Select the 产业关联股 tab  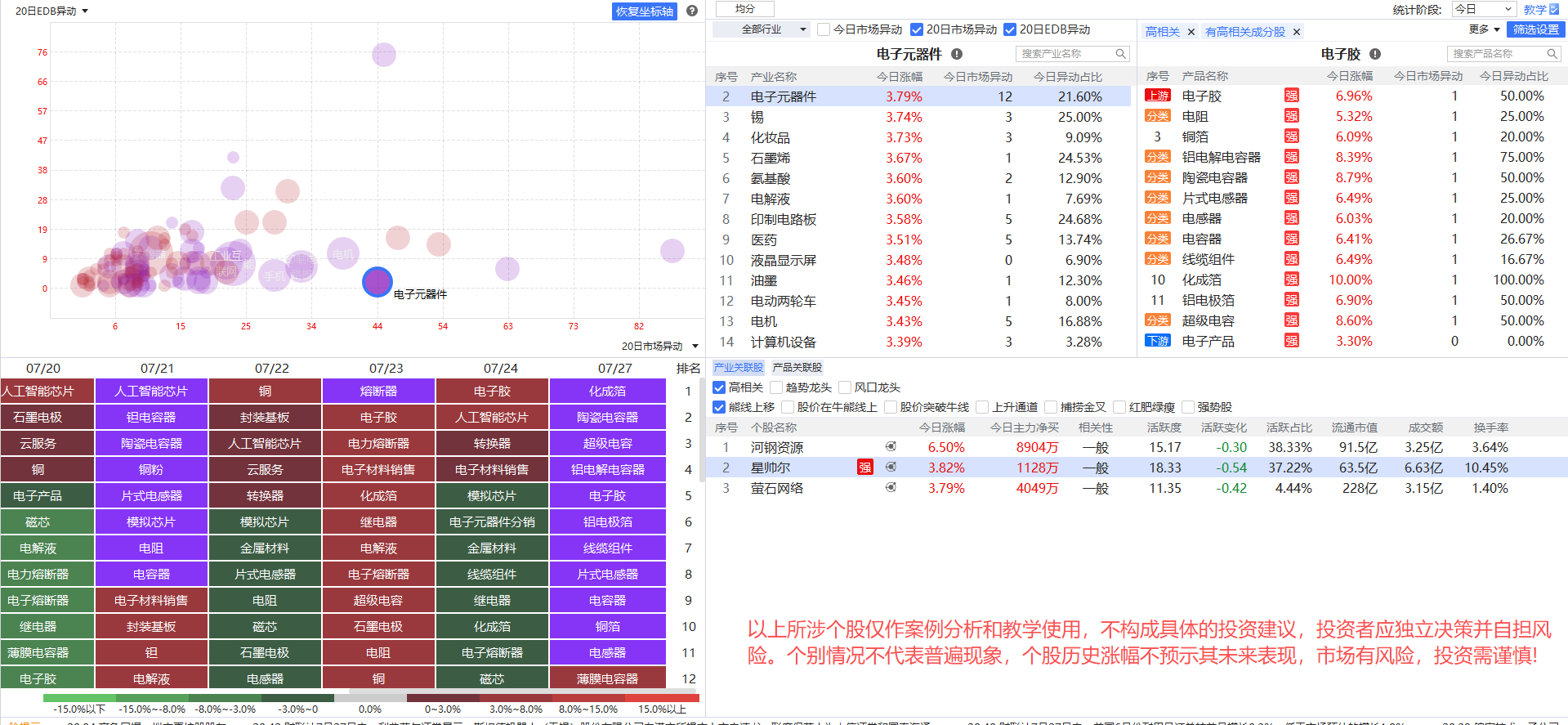(739, 368)
